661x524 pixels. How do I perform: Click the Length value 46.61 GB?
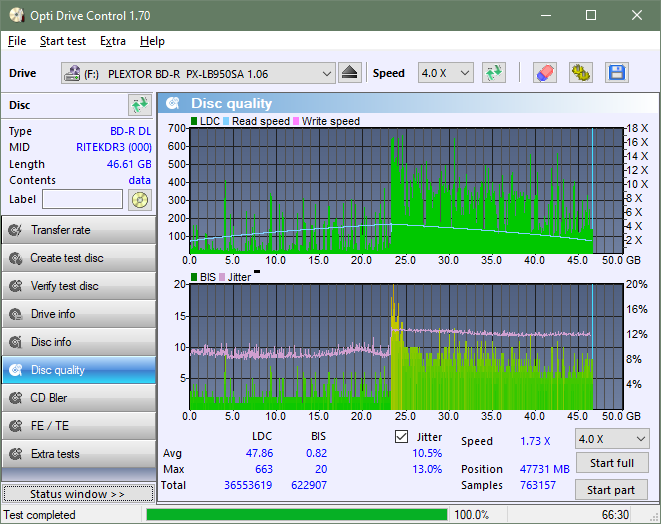point(129,164)
